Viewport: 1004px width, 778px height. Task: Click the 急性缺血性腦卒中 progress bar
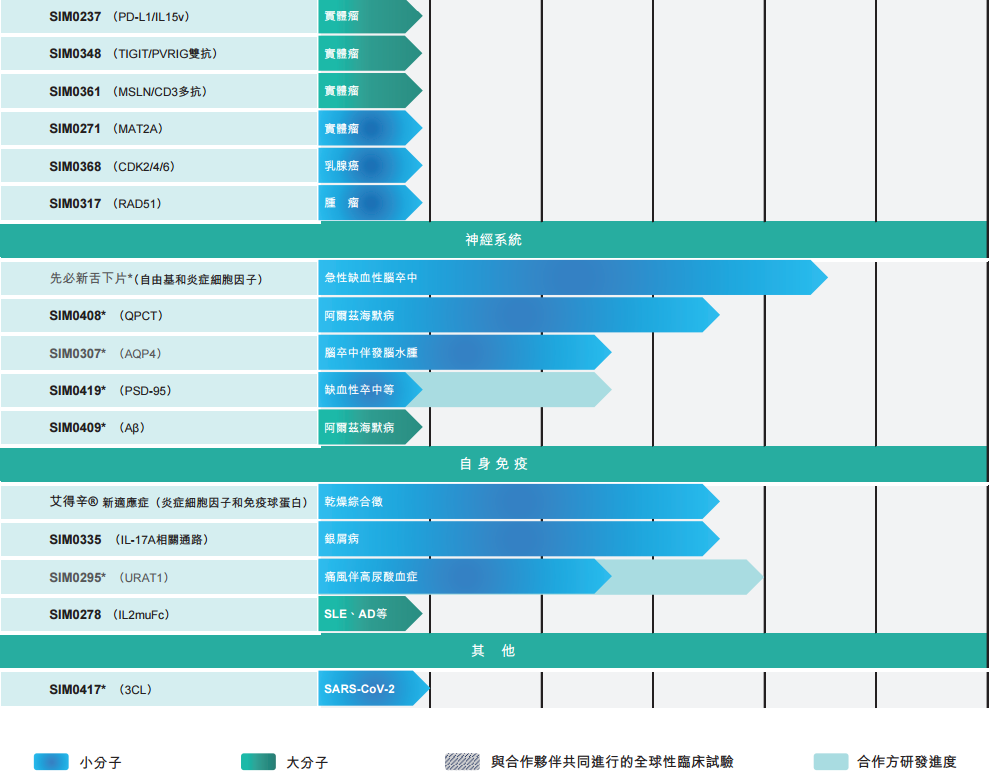570,277
